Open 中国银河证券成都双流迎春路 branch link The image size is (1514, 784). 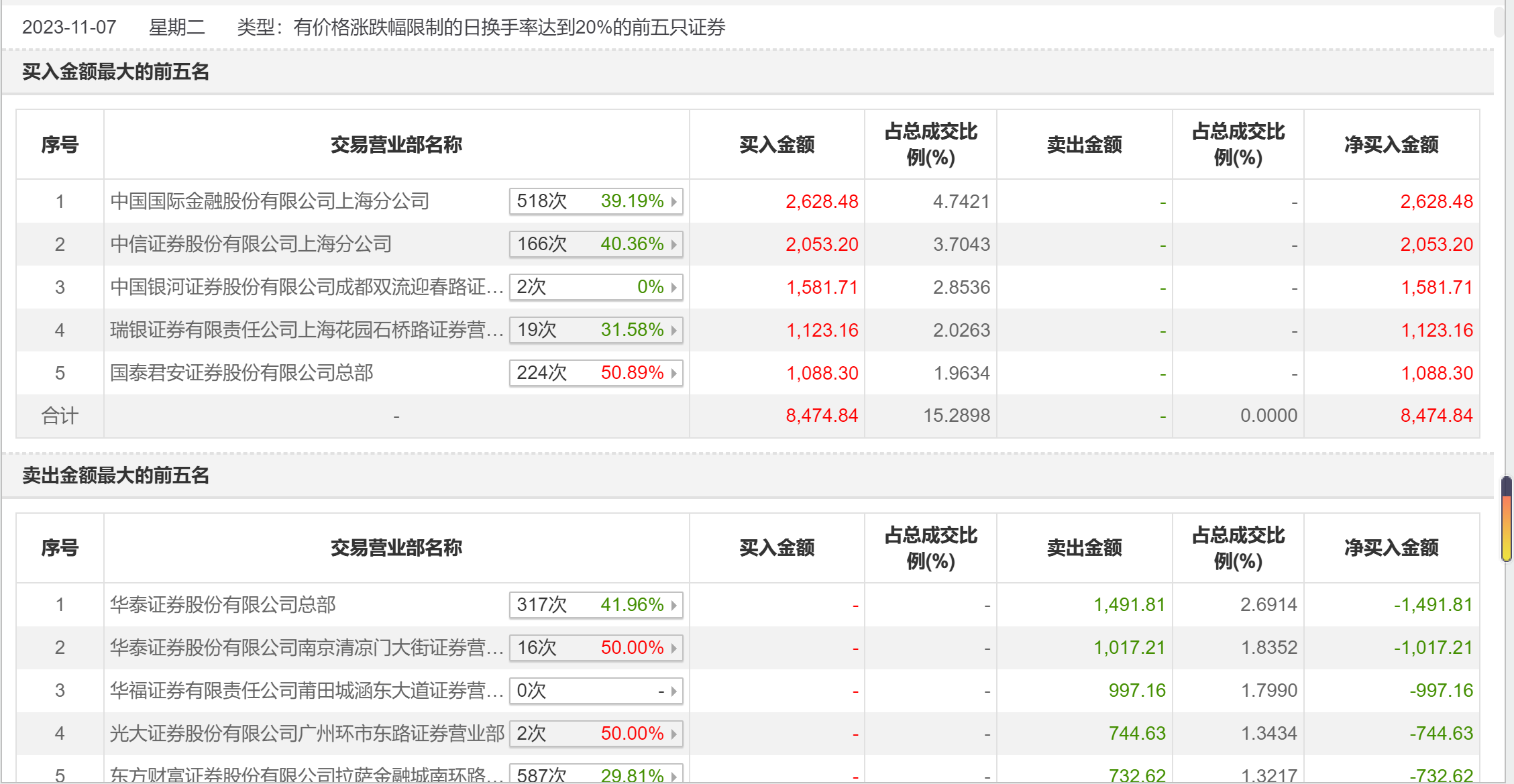point(307,287)
